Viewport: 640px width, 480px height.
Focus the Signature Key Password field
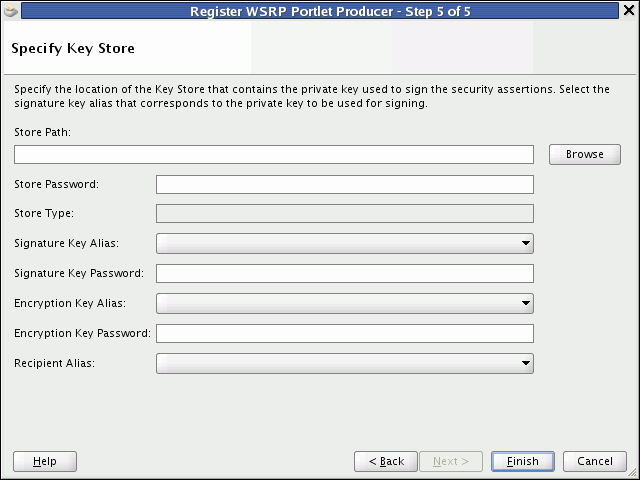coord(345,273)
